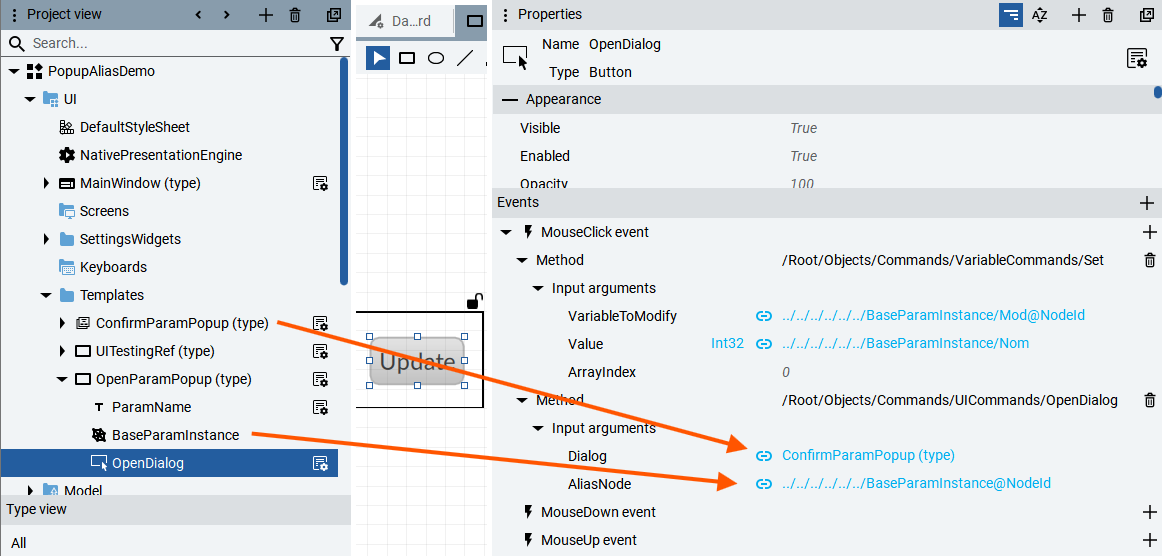The height and width of the screenshot is (556, 1162).
Task: Add new item in Project view
Action: pyautogui.click(x=265, y=15)
